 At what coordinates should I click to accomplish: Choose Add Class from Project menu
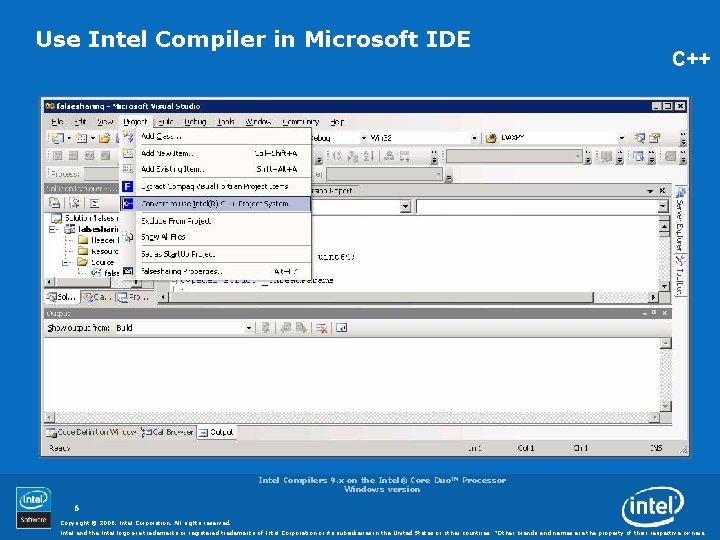[x=216, y=136]
